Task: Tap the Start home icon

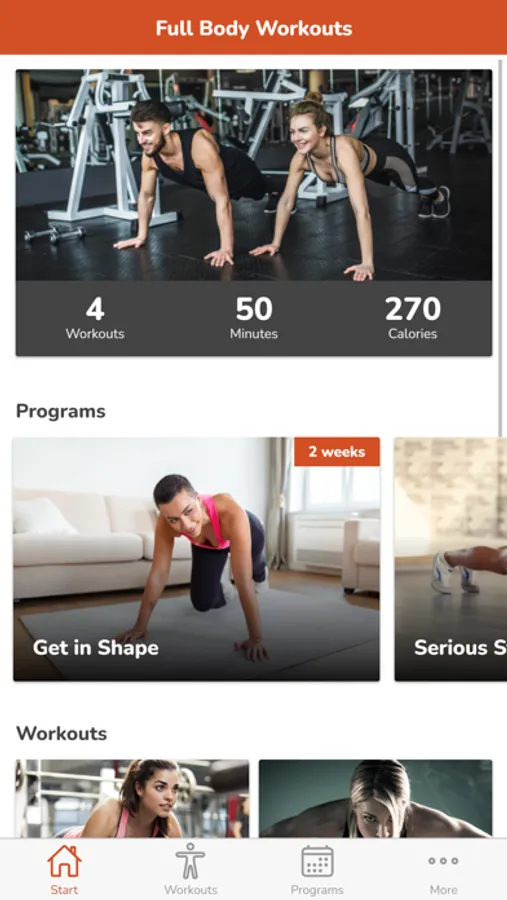Action: pyautogui.click(x=64, y=861)
